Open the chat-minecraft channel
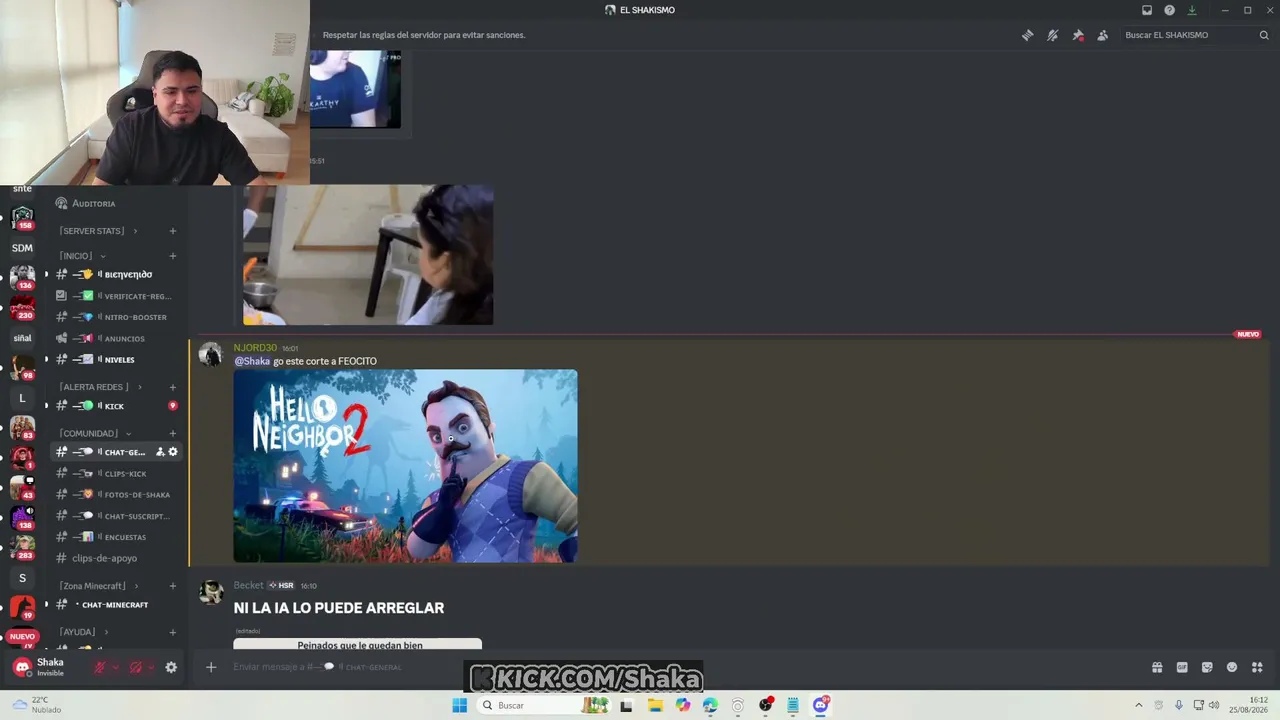Screen dimensions: 1280x720 click(117, 605)
